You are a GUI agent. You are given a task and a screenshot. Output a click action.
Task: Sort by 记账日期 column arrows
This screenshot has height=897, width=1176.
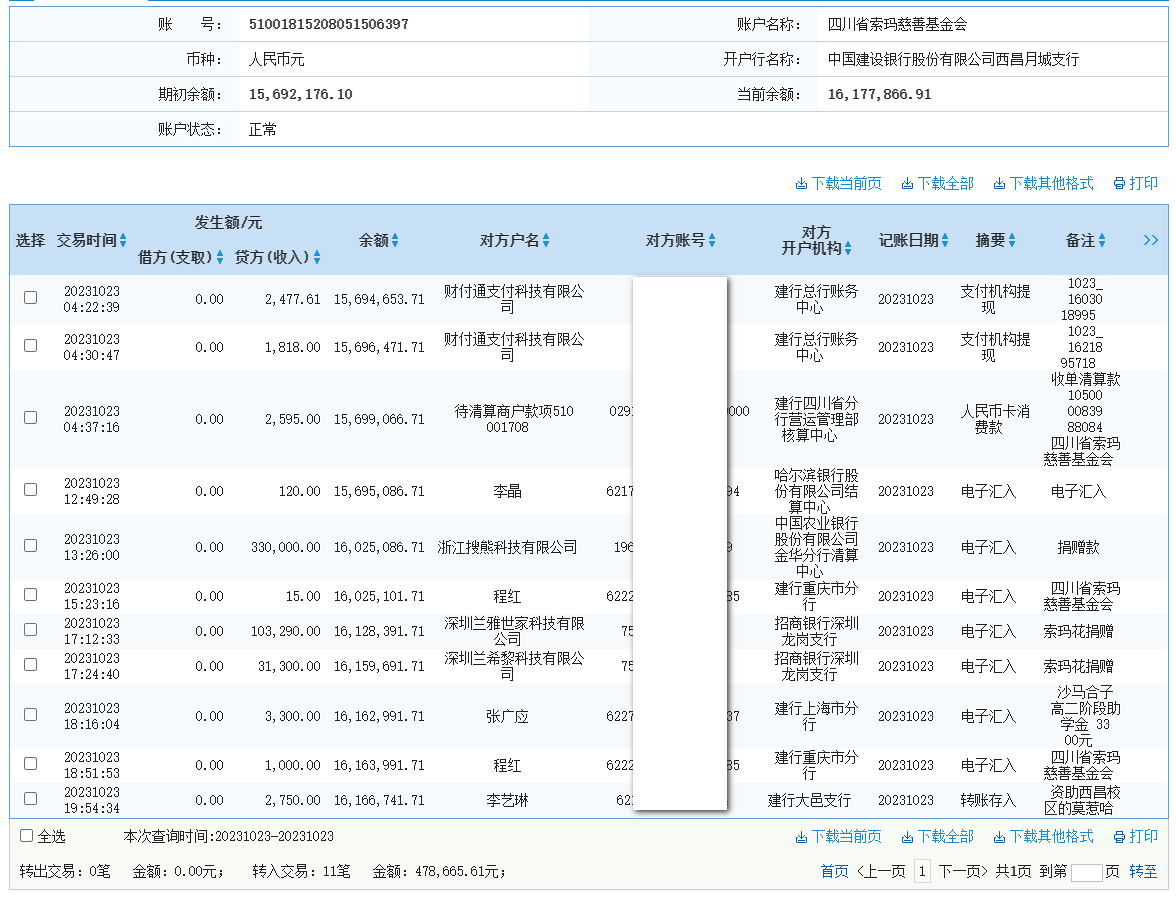pos(945,240)
